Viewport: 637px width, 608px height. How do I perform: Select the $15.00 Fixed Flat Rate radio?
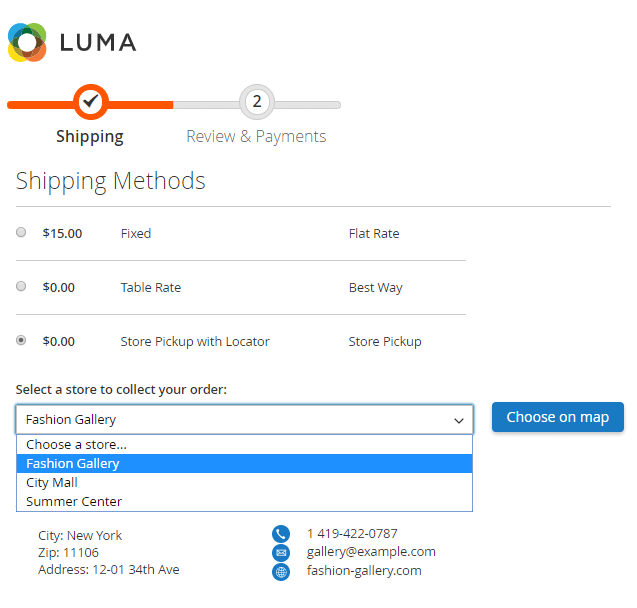22,233
